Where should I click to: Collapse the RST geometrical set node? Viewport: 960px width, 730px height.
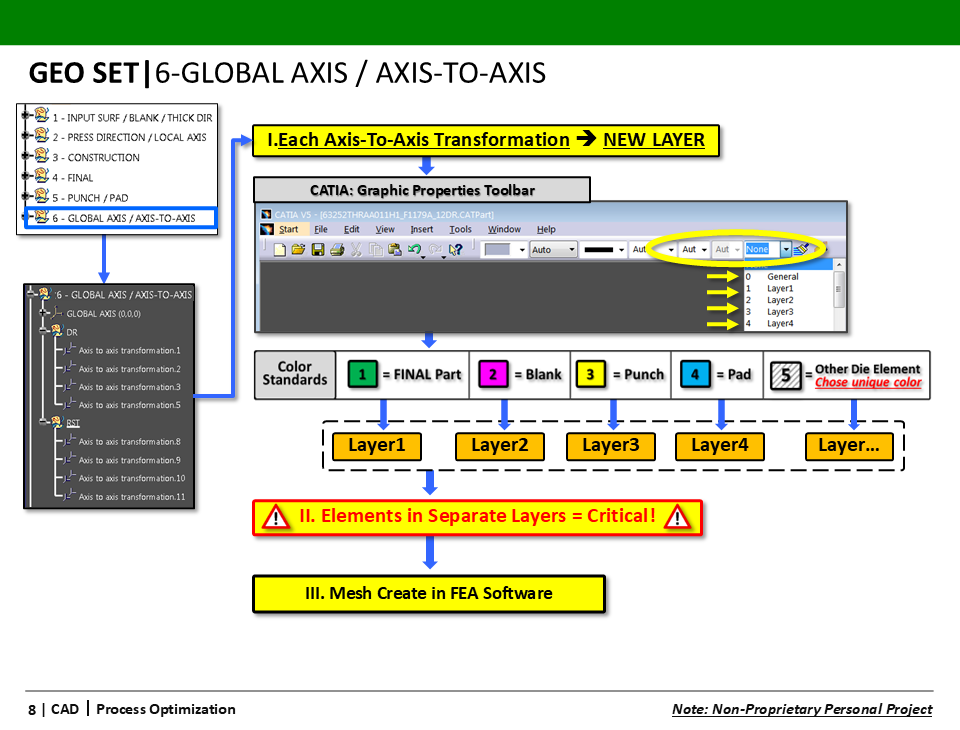point(43,421)
